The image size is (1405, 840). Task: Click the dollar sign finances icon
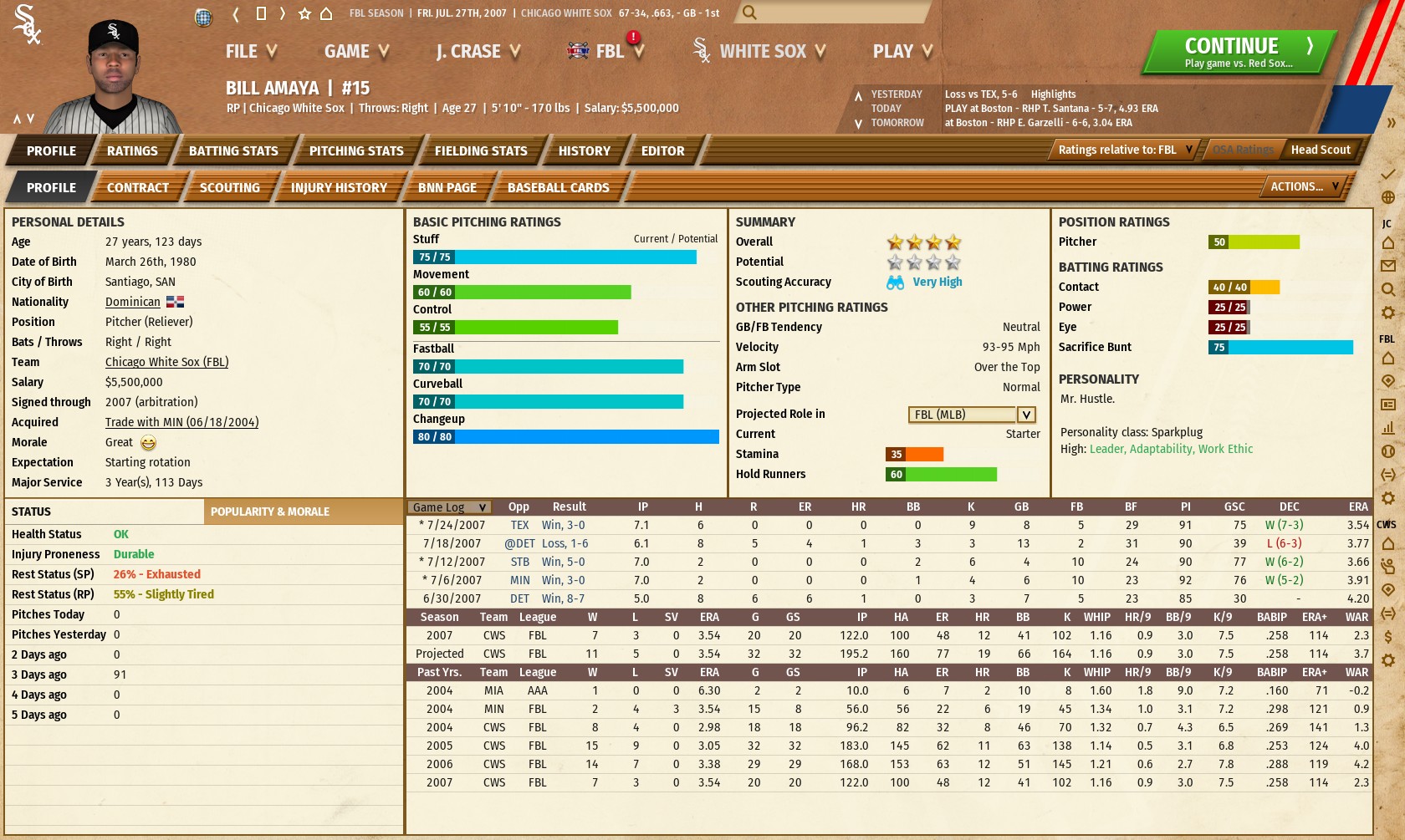(x=1388, y=637)
